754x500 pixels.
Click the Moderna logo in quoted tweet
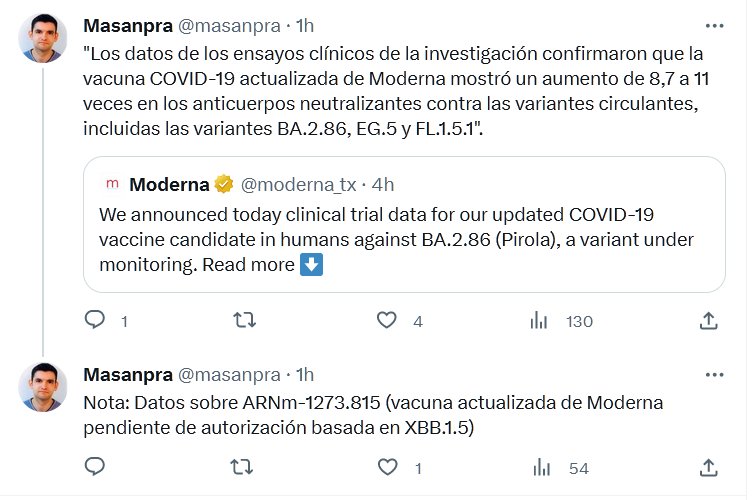point(112,184)
